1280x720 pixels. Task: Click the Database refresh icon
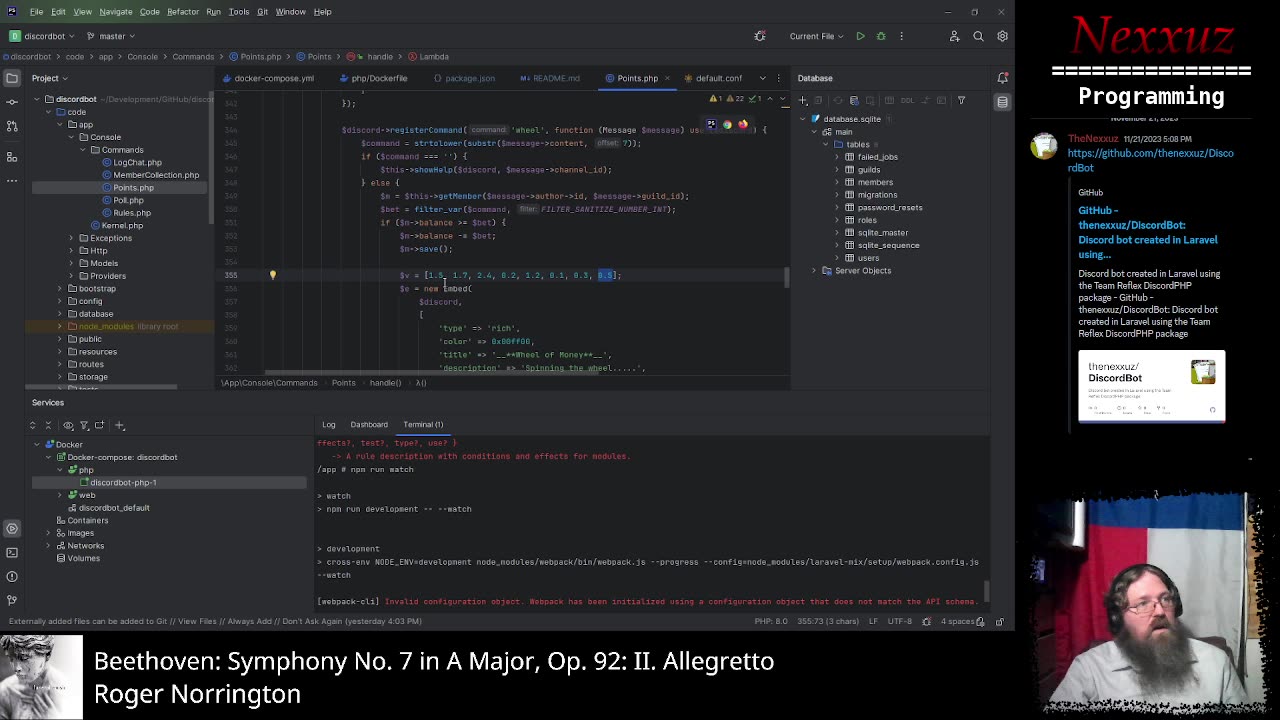tap(838, 100)
